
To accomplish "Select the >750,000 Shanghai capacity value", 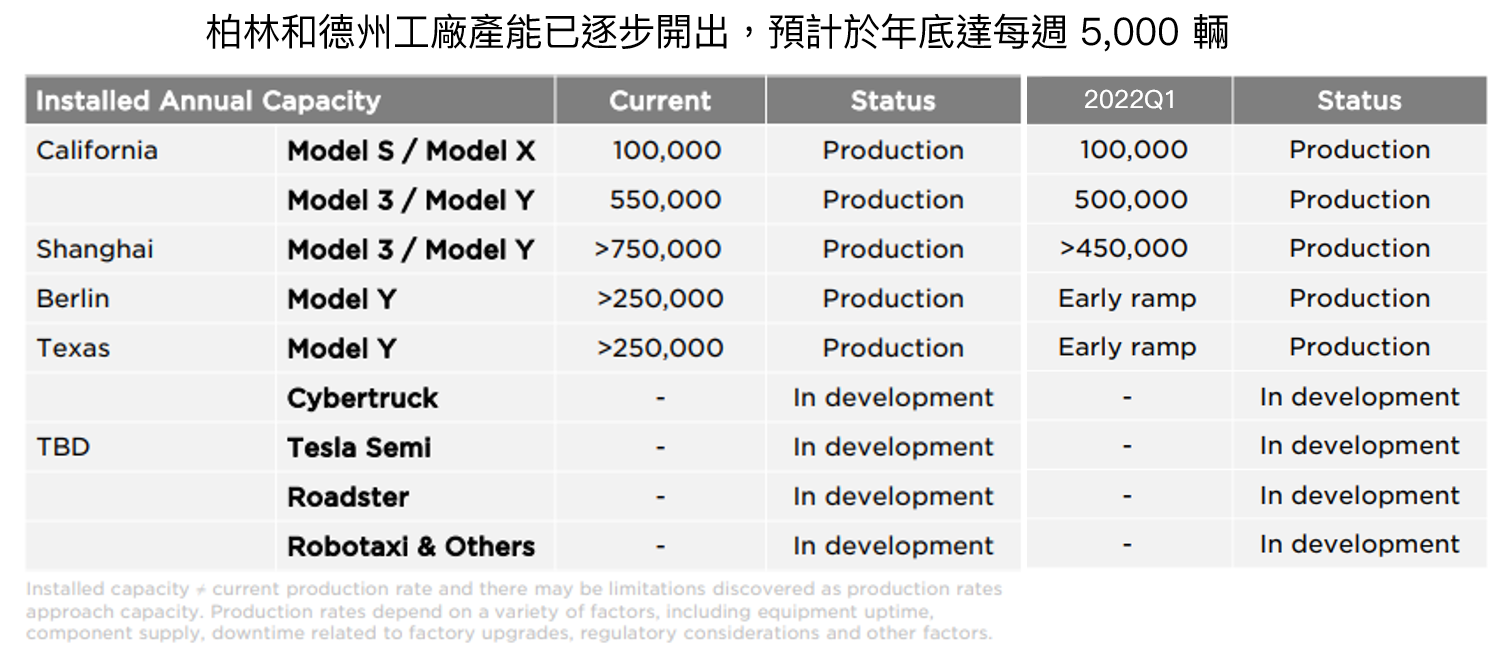I will coord(658,249).
